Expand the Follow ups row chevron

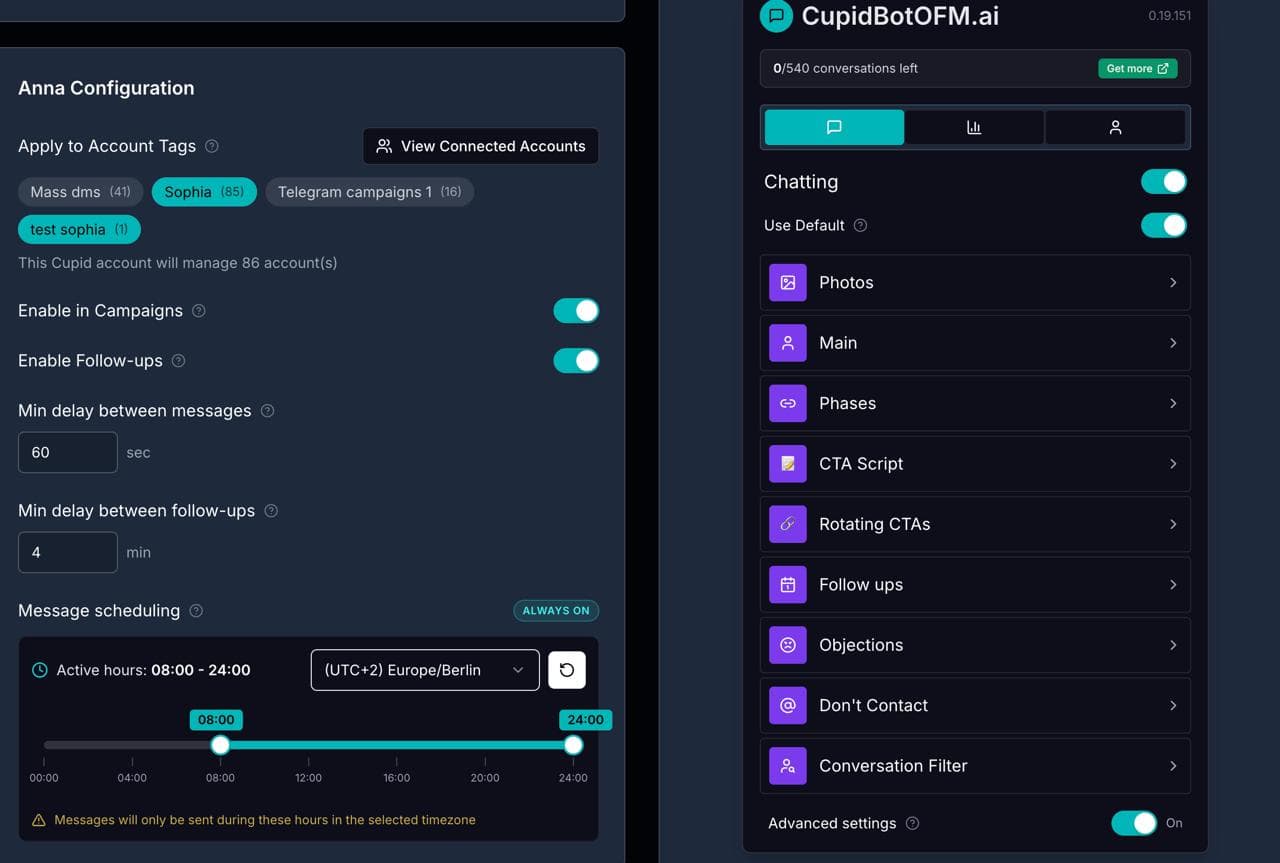point(1173,585)
